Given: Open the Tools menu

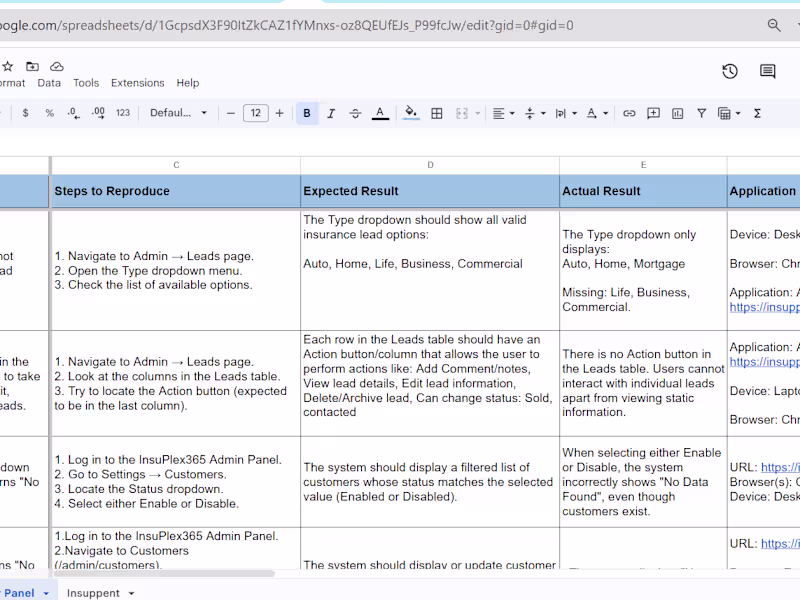Looking at the screenshot, I should pos(86,83).
